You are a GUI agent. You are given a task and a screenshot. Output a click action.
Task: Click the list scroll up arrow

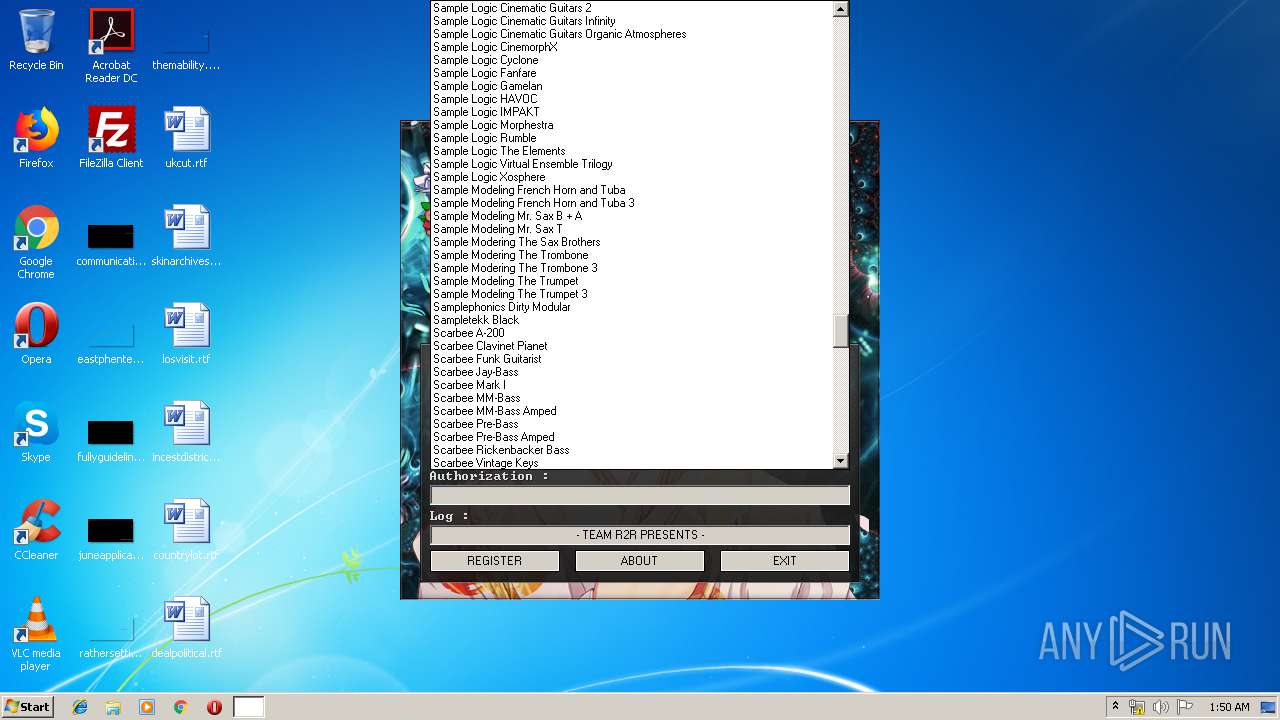840,9
